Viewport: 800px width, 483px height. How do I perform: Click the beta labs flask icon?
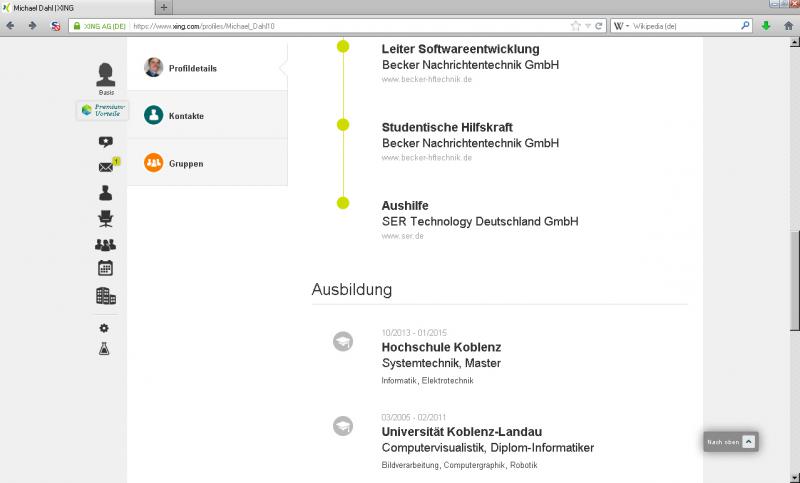[x=104, y=349]
